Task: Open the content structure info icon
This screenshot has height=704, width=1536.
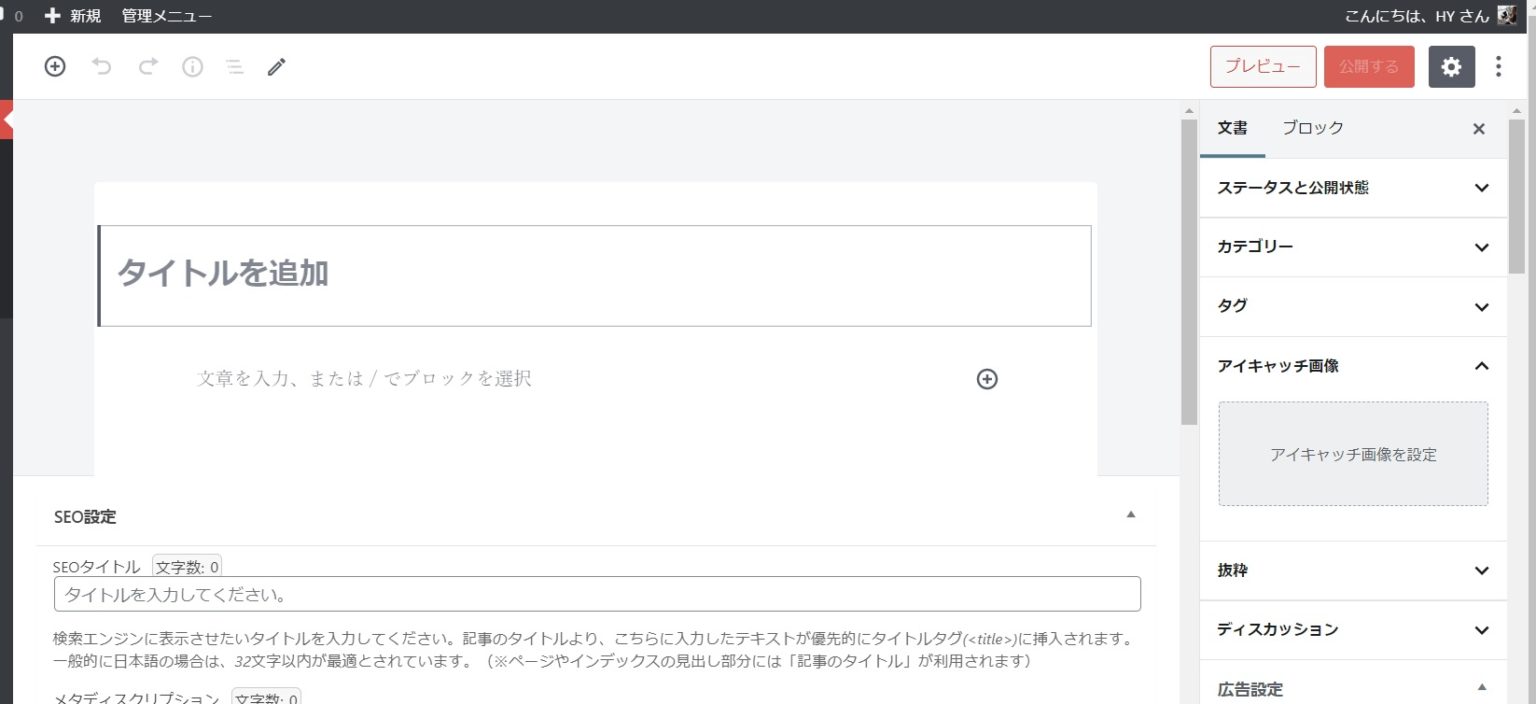Action: tap(192, 67)
